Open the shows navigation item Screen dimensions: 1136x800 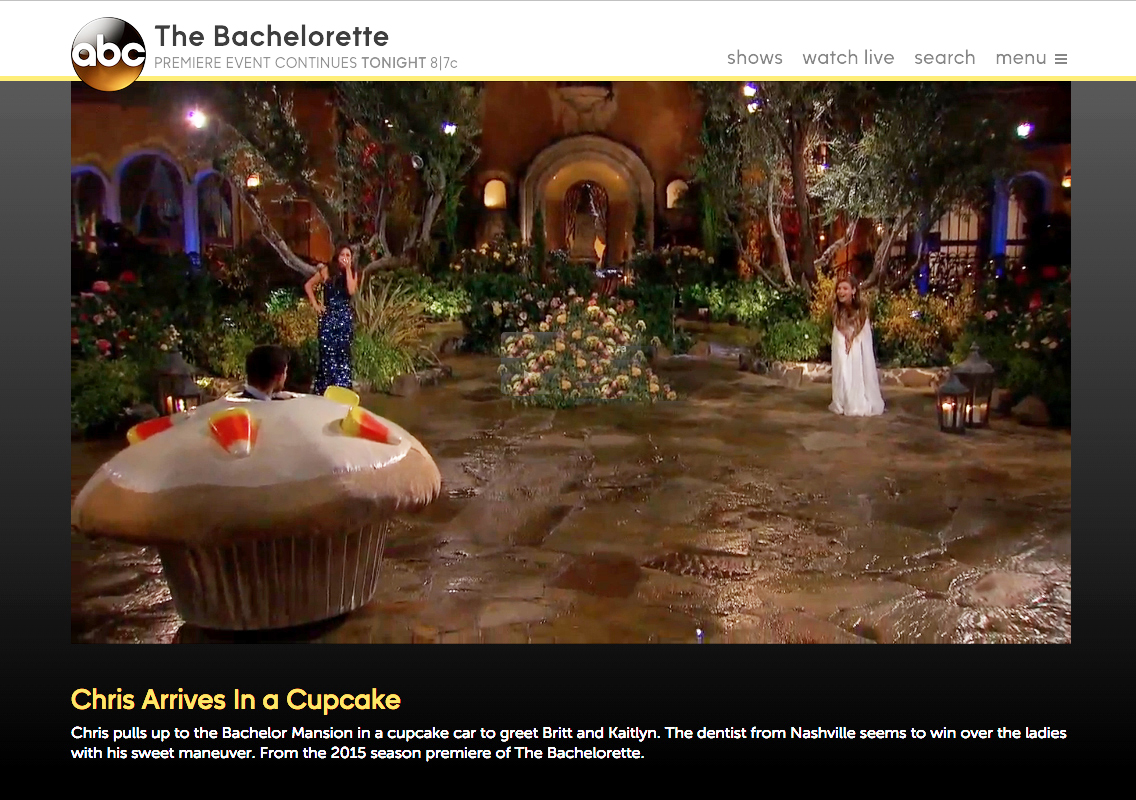[x=754, y=58]
